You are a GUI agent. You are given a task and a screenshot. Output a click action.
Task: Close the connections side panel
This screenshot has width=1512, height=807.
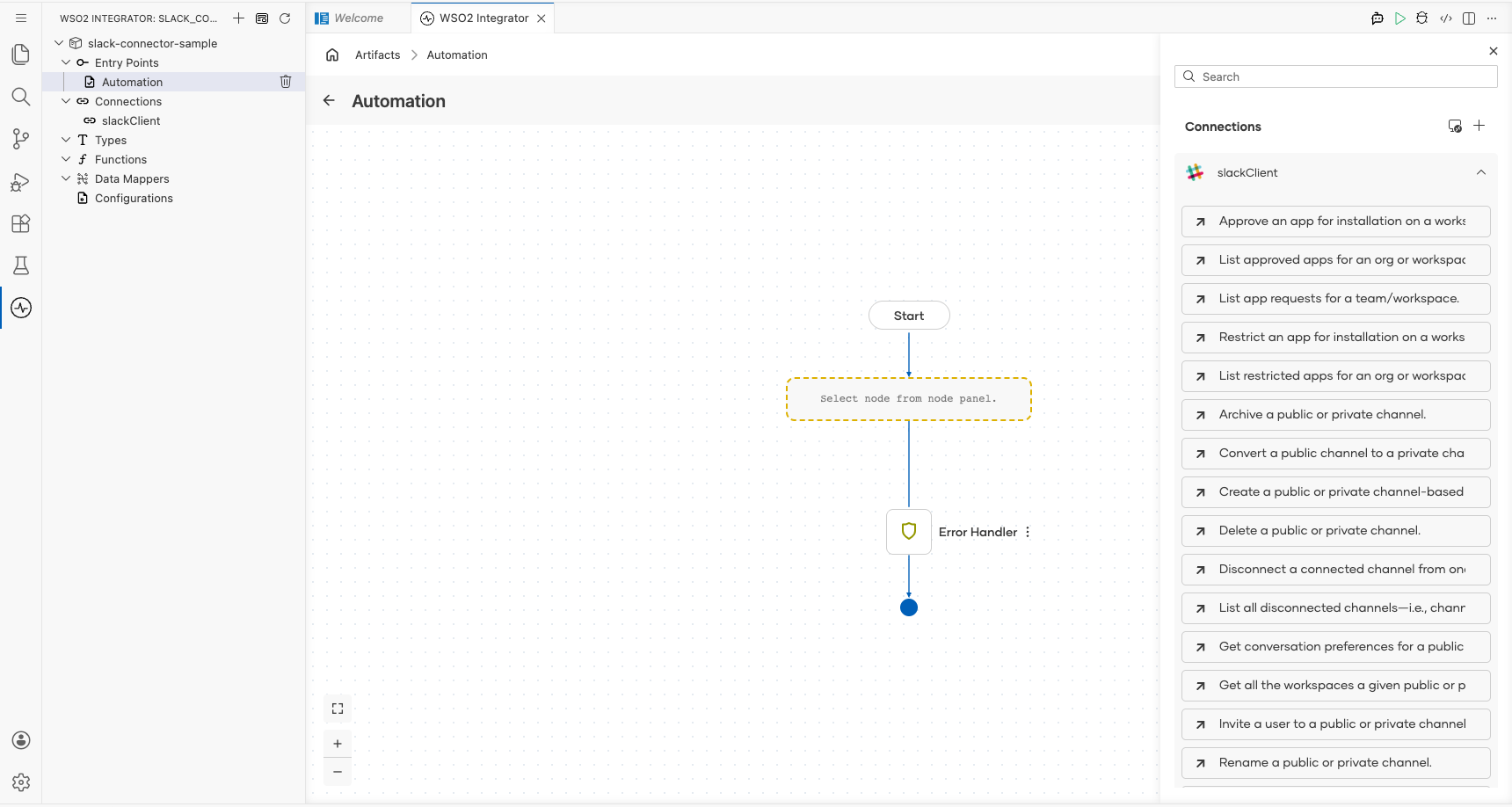[x=1494, y=51]
